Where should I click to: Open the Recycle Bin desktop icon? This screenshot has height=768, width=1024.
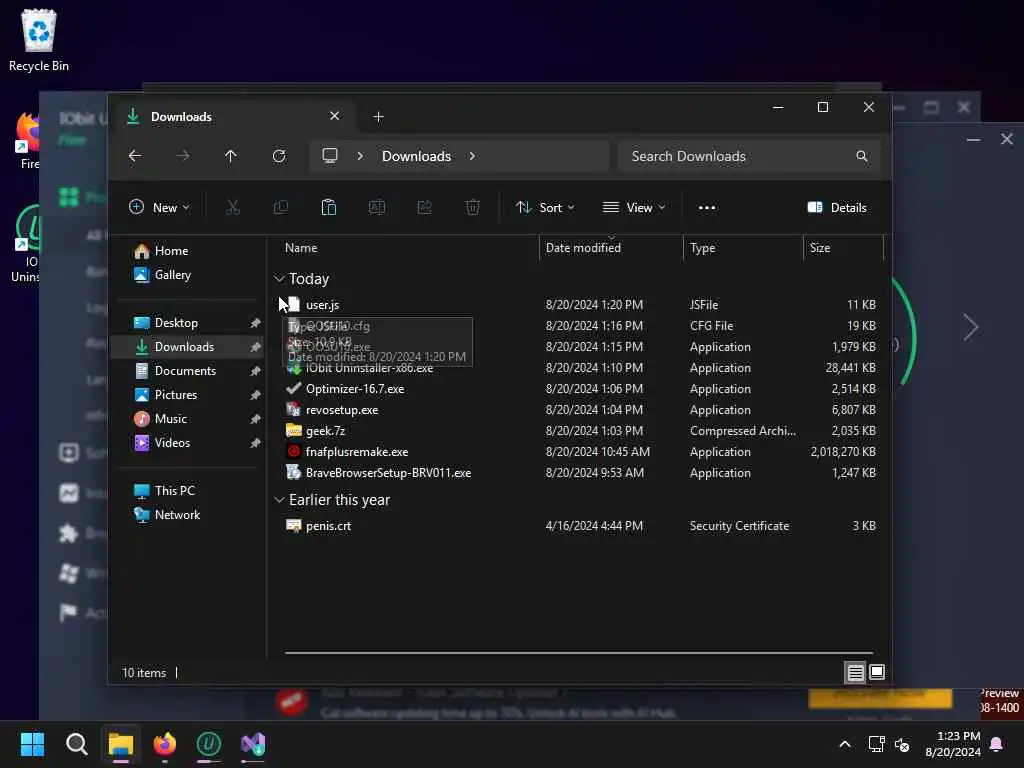coord(39,39)
